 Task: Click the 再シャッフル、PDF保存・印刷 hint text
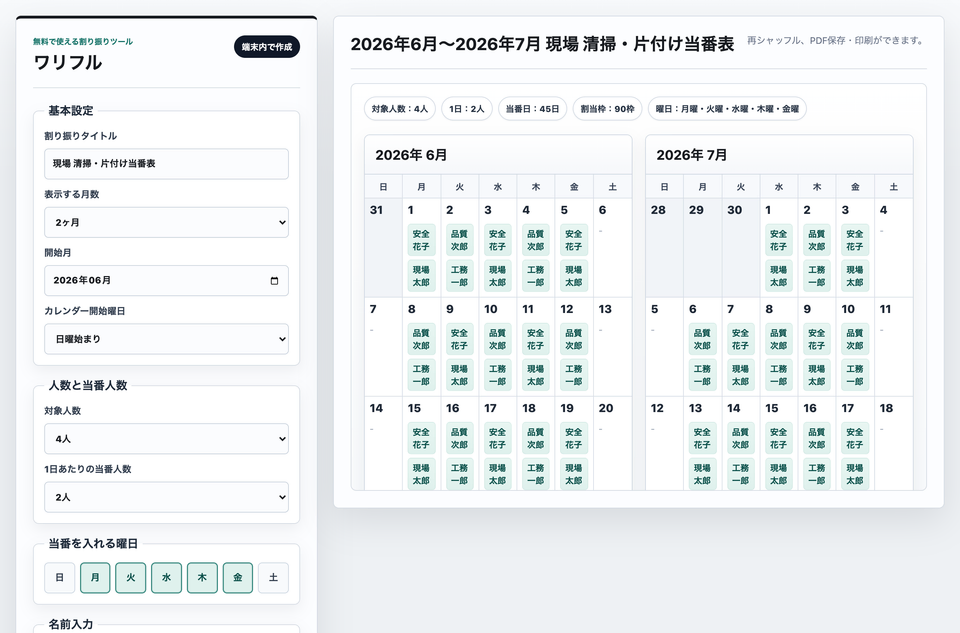tap(835, 40)
